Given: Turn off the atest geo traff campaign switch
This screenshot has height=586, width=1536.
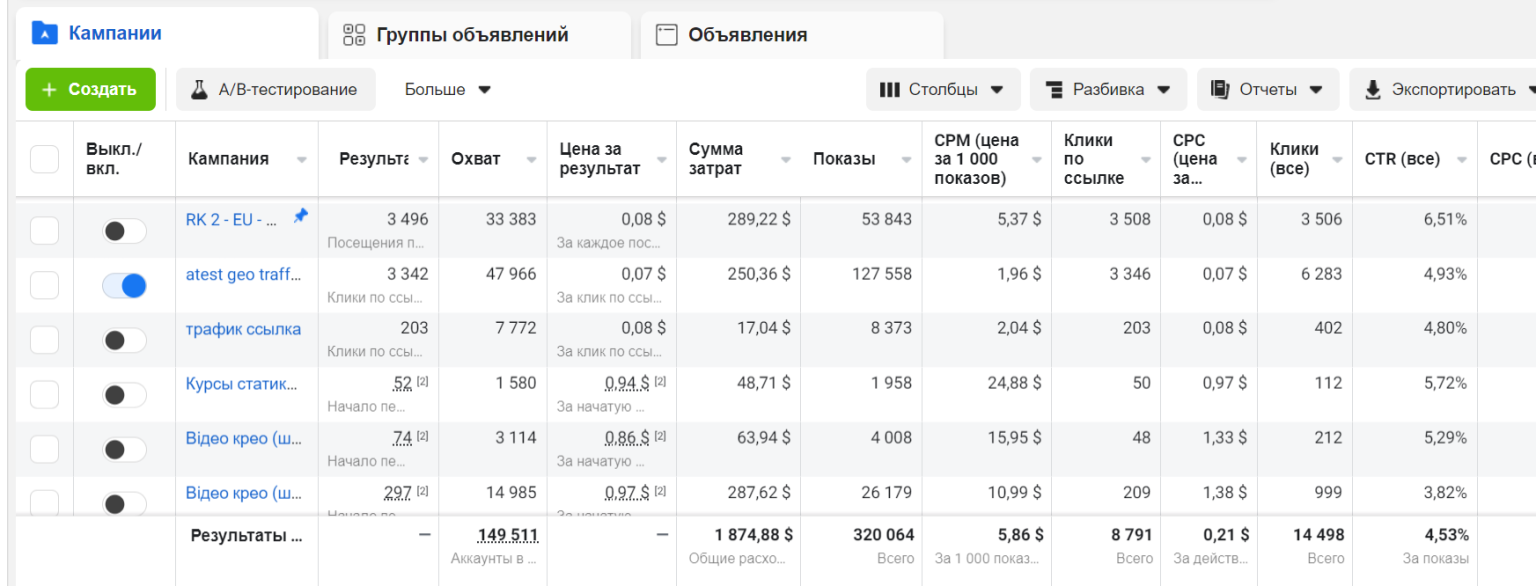Looking at the screenshot, I should [124, 286].
